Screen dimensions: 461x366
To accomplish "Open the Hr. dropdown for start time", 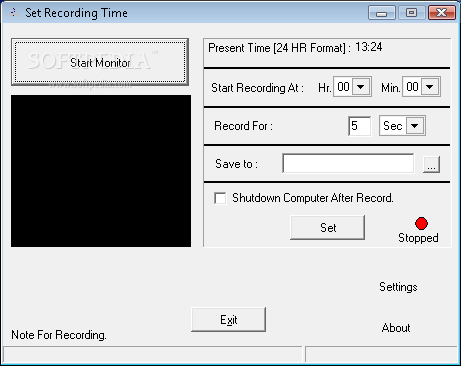I will pos(361,87).
